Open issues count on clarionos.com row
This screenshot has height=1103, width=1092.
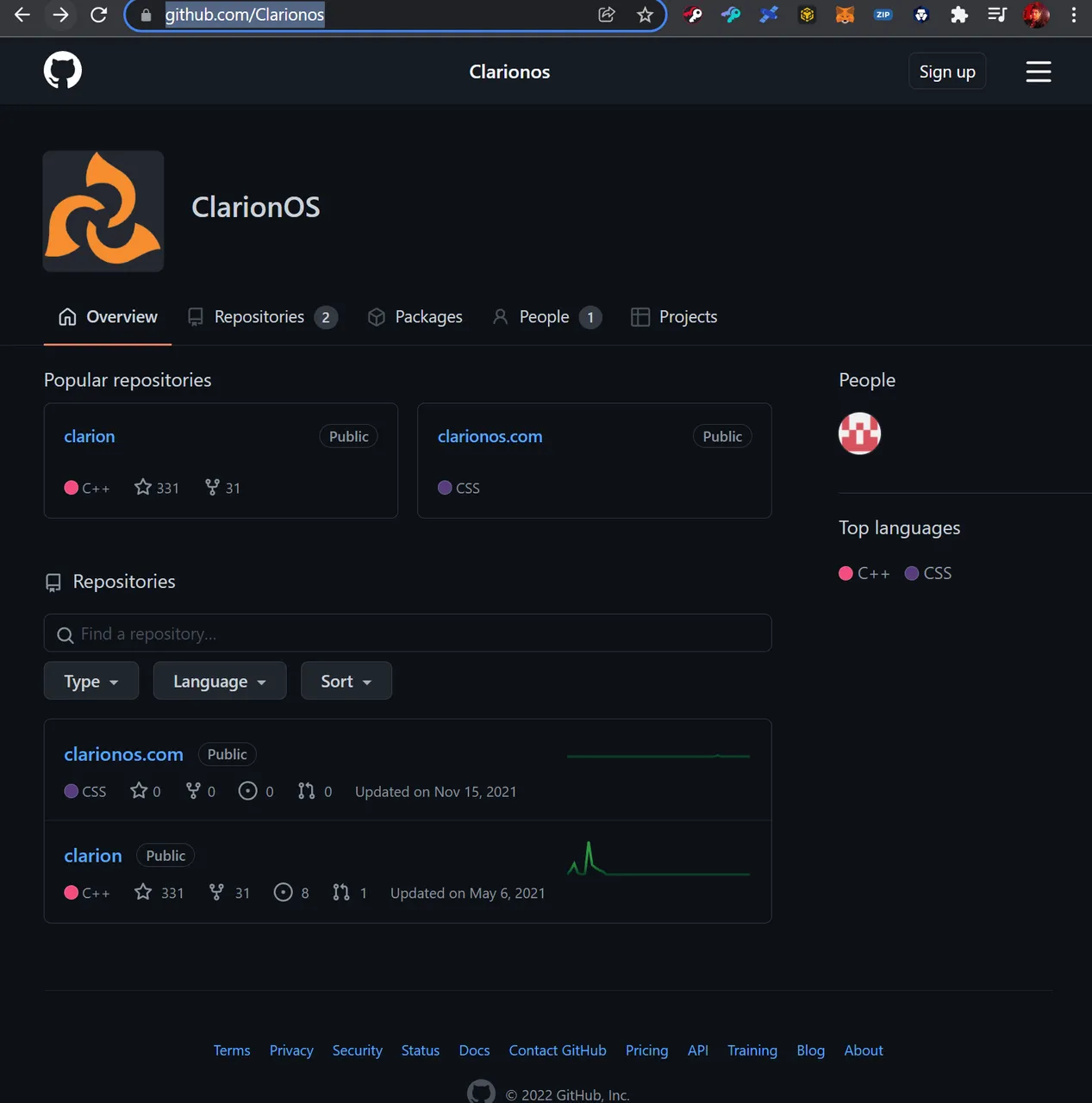(x=256, y=791)
